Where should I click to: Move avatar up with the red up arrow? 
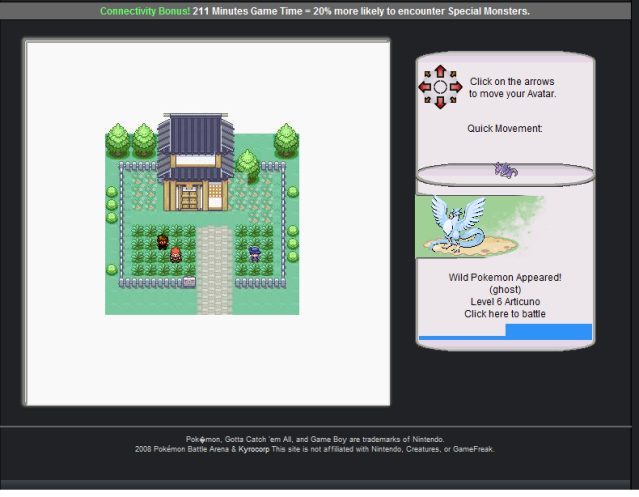click(440, 72)
